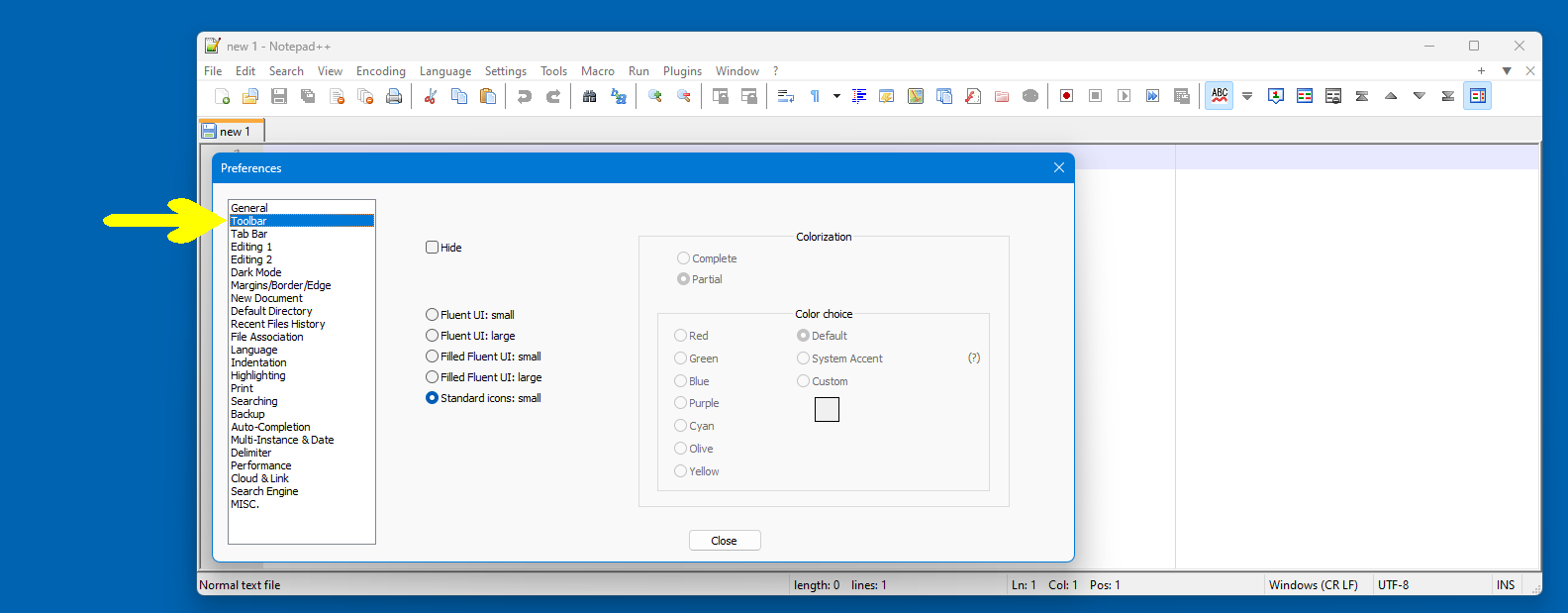
Task: Open the Plugins menu
Action: [682, 71]
